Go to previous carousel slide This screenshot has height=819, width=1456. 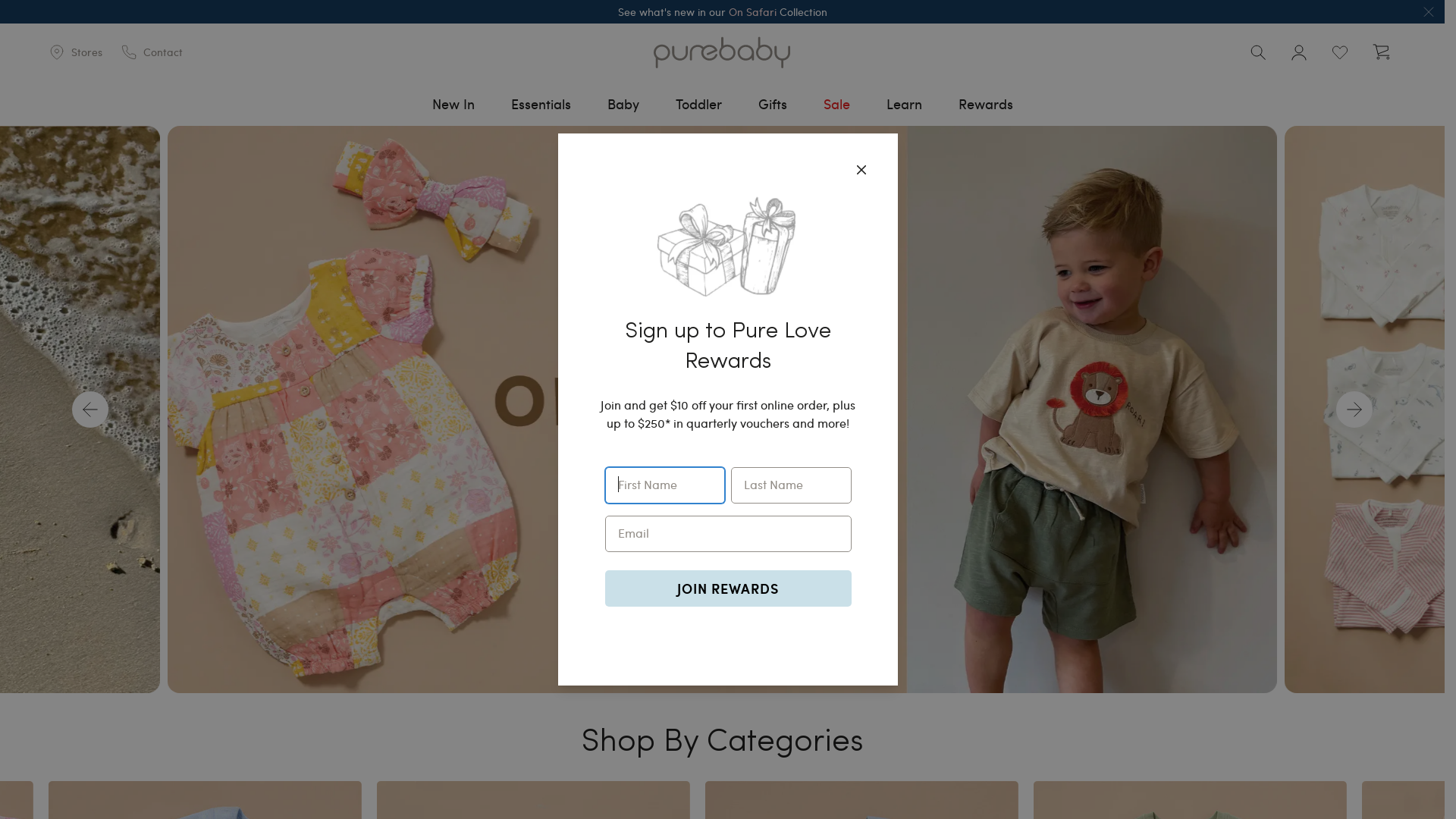pyautogui.click(x=90, y=409)
